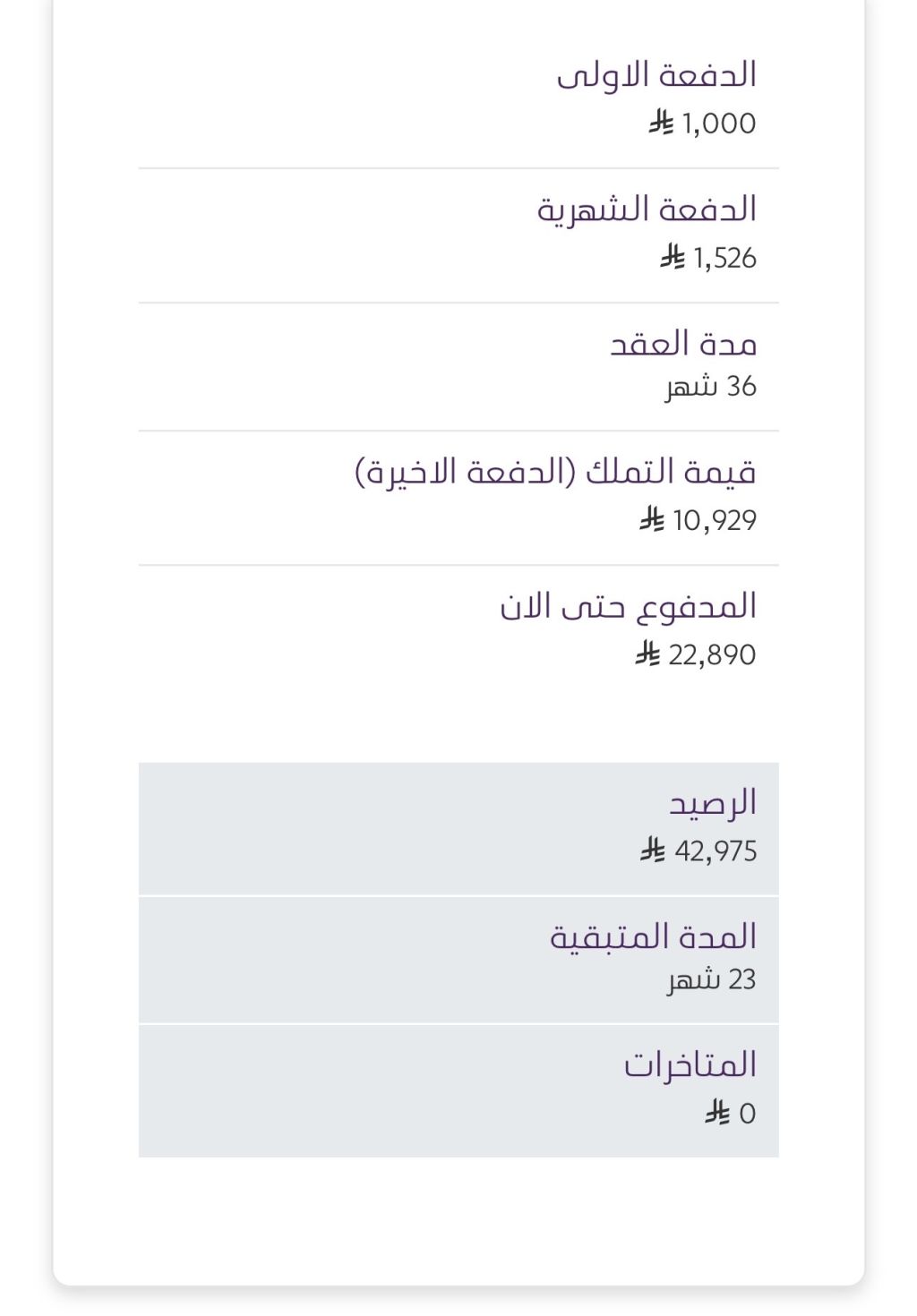The width and height of the screenshot is (917, 1316).
Task: Tap the riyal symbol next to 10,929
Action: point(651,519)
